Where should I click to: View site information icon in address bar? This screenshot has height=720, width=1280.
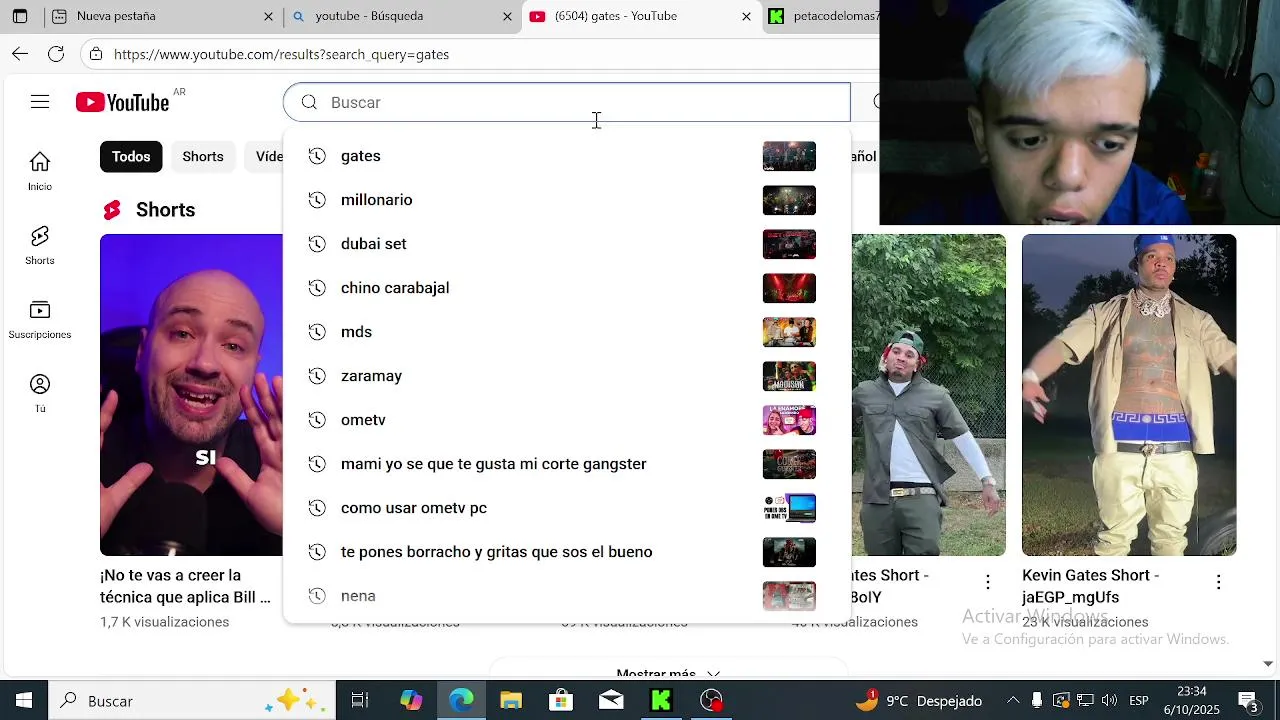96,54
